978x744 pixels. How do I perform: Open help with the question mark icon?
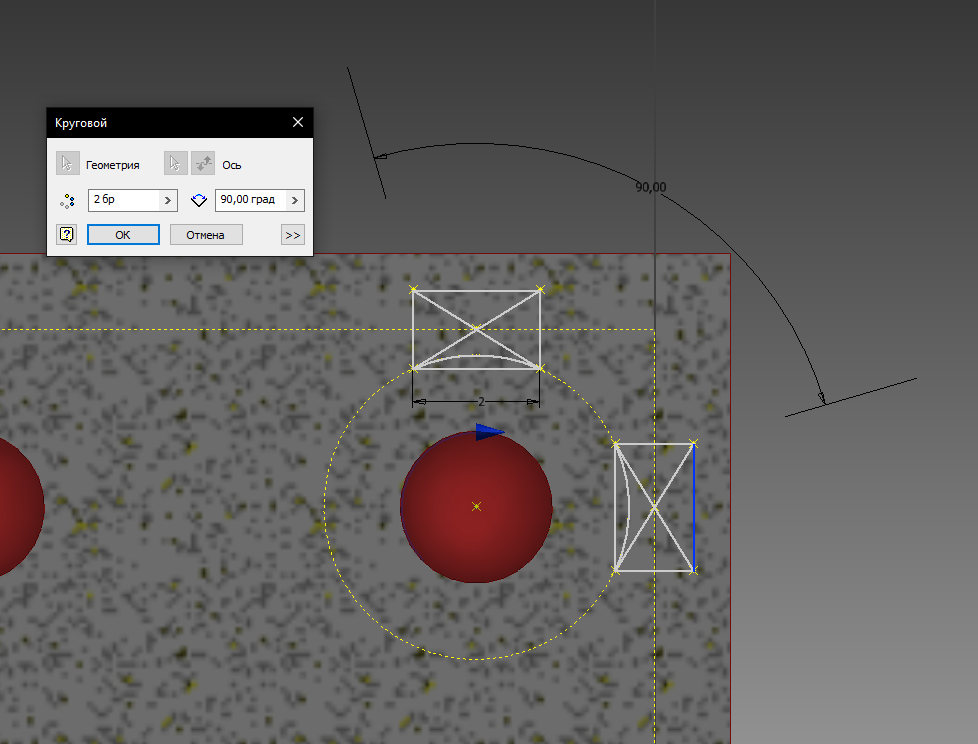(x=67, y=235)
